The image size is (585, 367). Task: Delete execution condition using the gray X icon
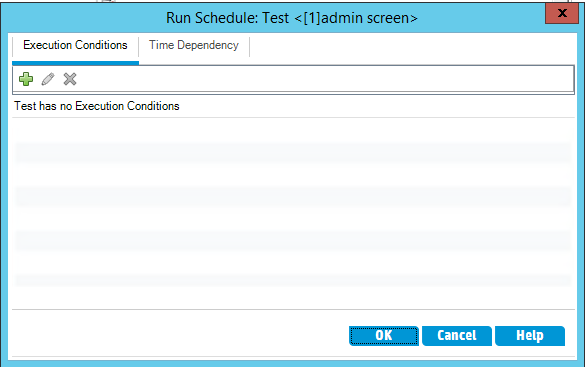tap(70, 79)
